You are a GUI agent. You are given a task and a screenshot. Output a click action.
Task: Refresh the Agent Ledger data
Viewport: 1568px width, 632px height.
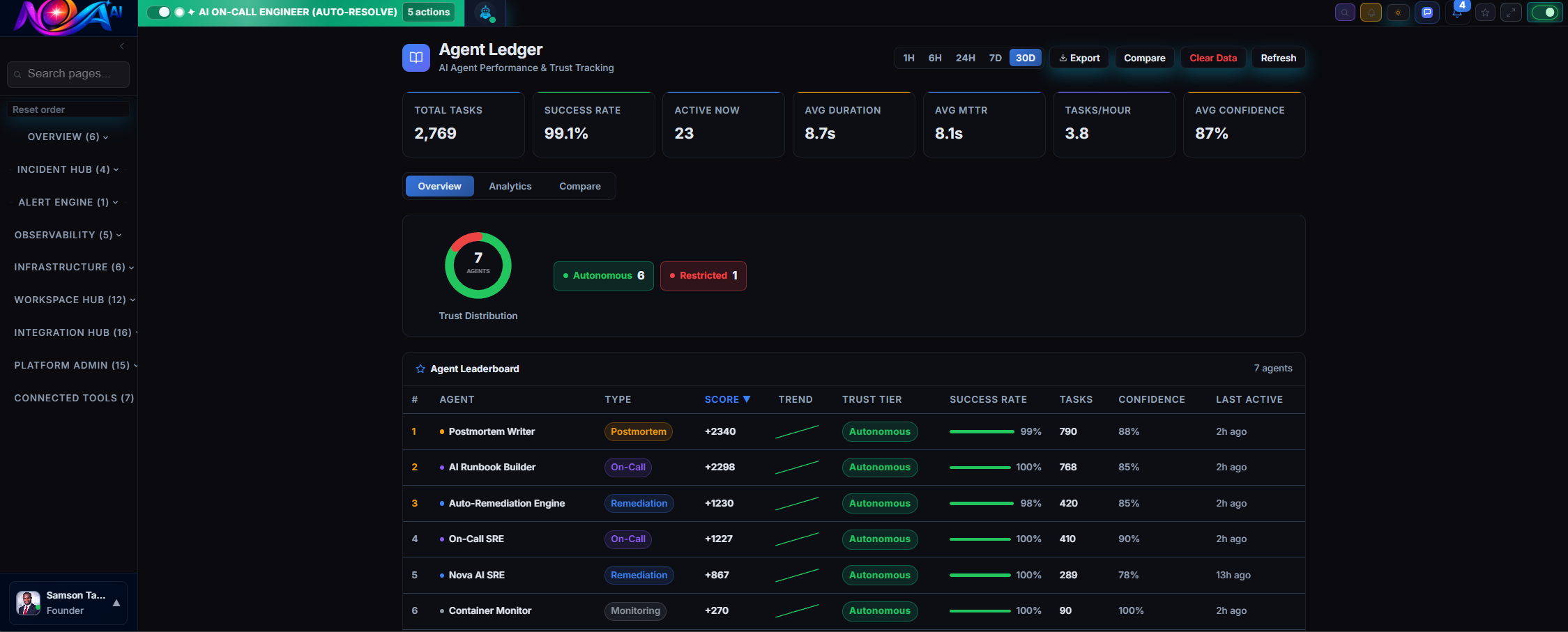coord(1278,58)
